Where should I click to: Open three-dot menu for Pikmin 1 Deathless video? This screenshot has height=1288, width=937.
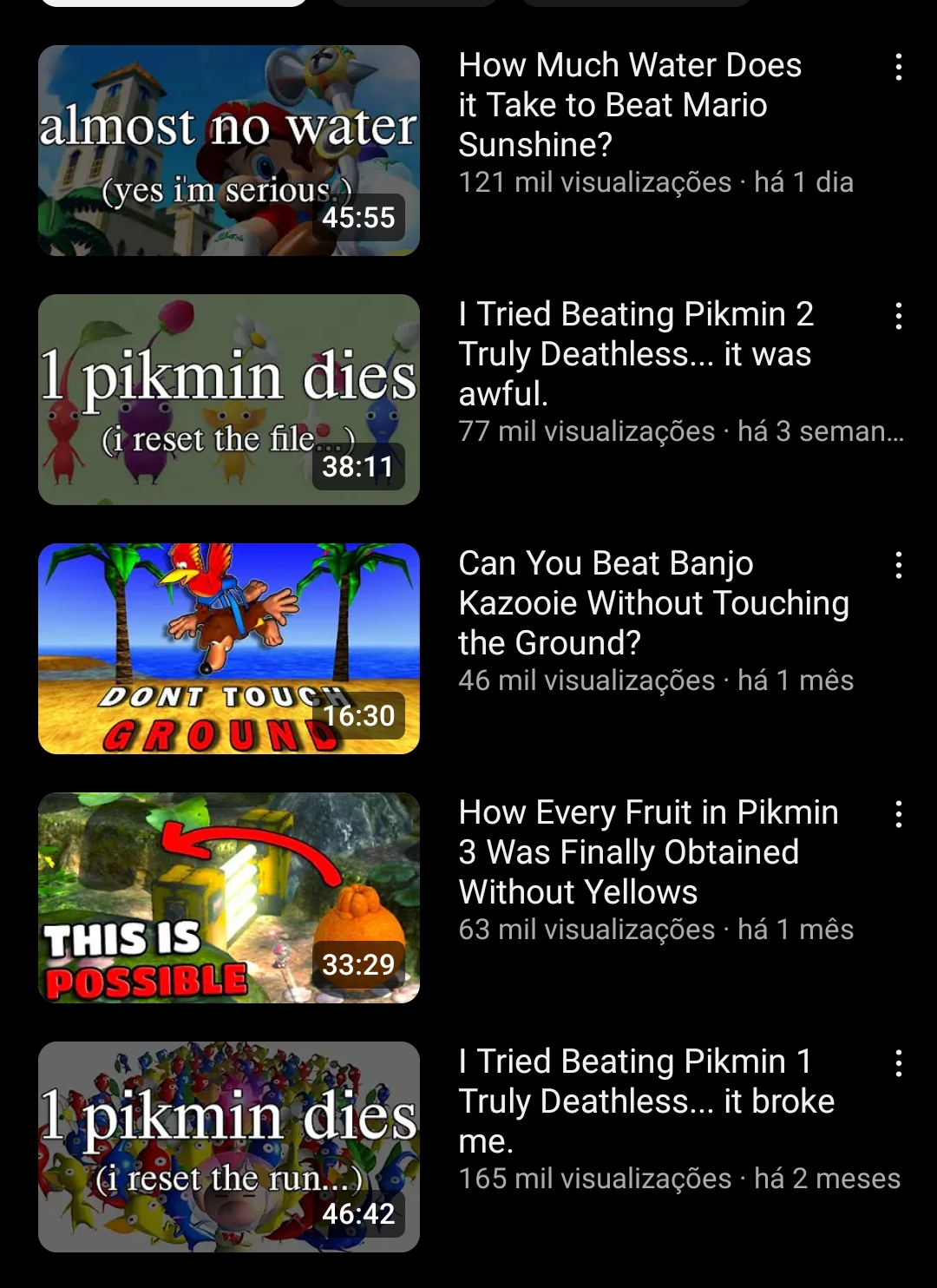[898, 1063]
